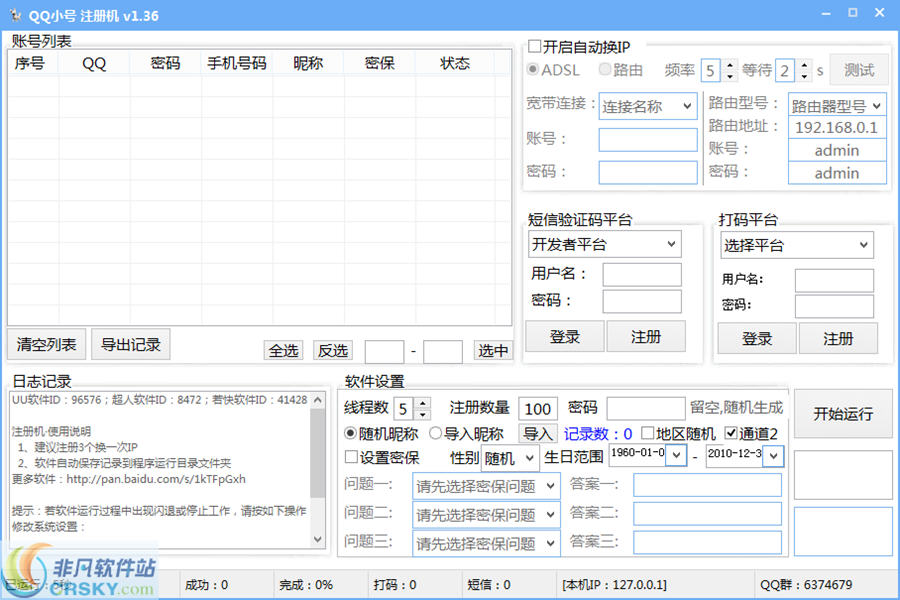Click the ADSL 账号 input field
This screenshot has width=900, height=600.
[x=648, y=140]
